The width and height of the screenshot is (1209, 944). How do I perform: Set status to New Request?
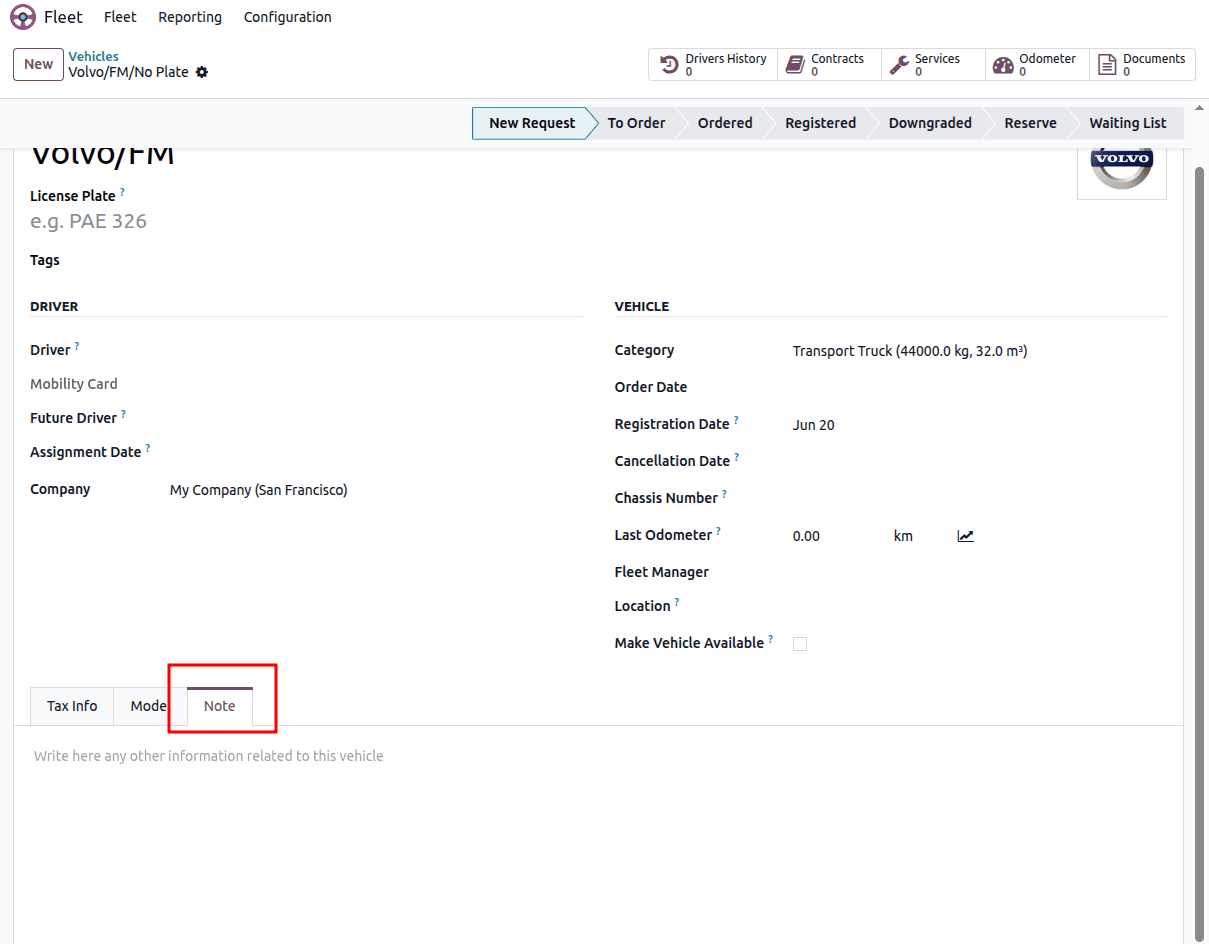532,123
